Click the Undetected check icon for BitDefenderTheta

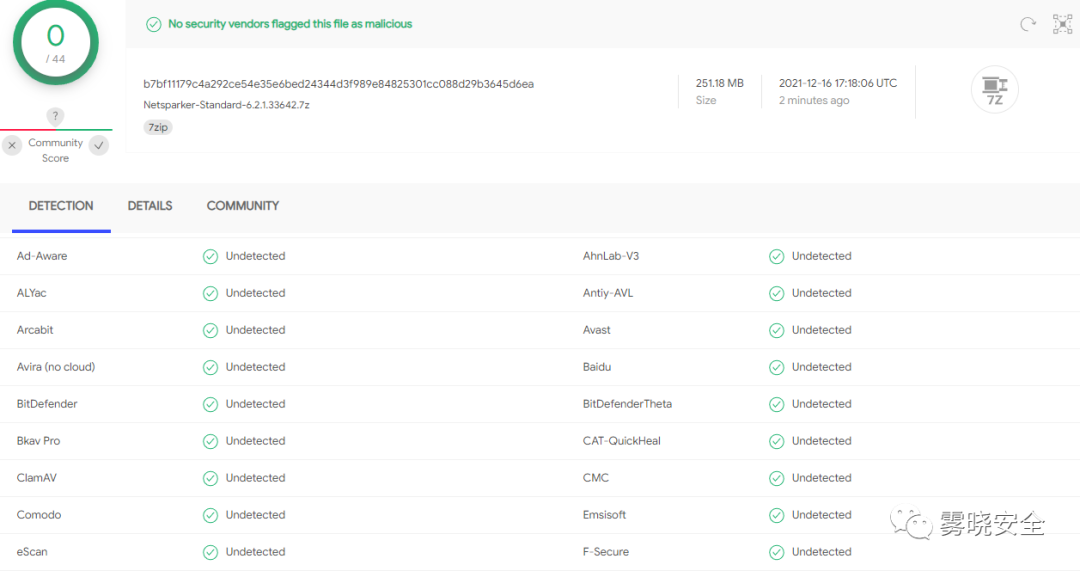pyautogui.click(x=776, y=405)
